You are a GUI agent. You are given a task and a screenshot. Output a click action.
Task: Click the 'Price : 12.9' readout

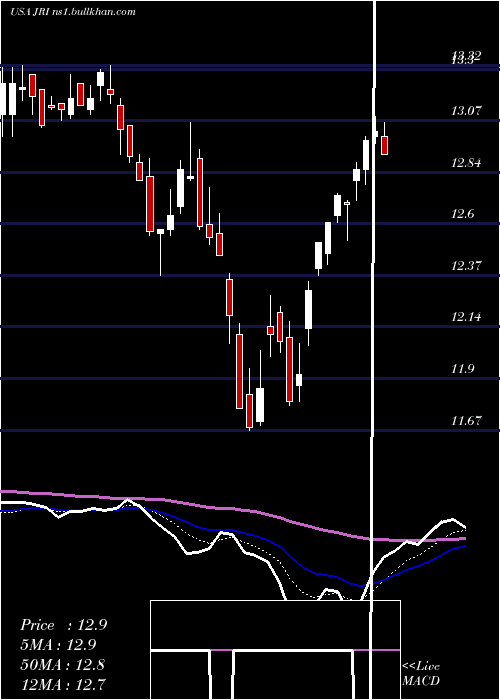pos(63,625)
